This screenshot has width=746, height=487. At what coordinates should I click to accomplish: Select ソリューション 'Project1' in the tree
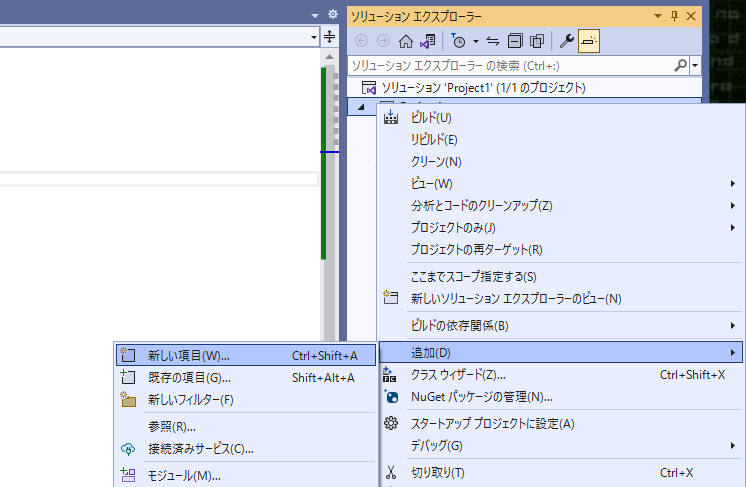point(483,88)
